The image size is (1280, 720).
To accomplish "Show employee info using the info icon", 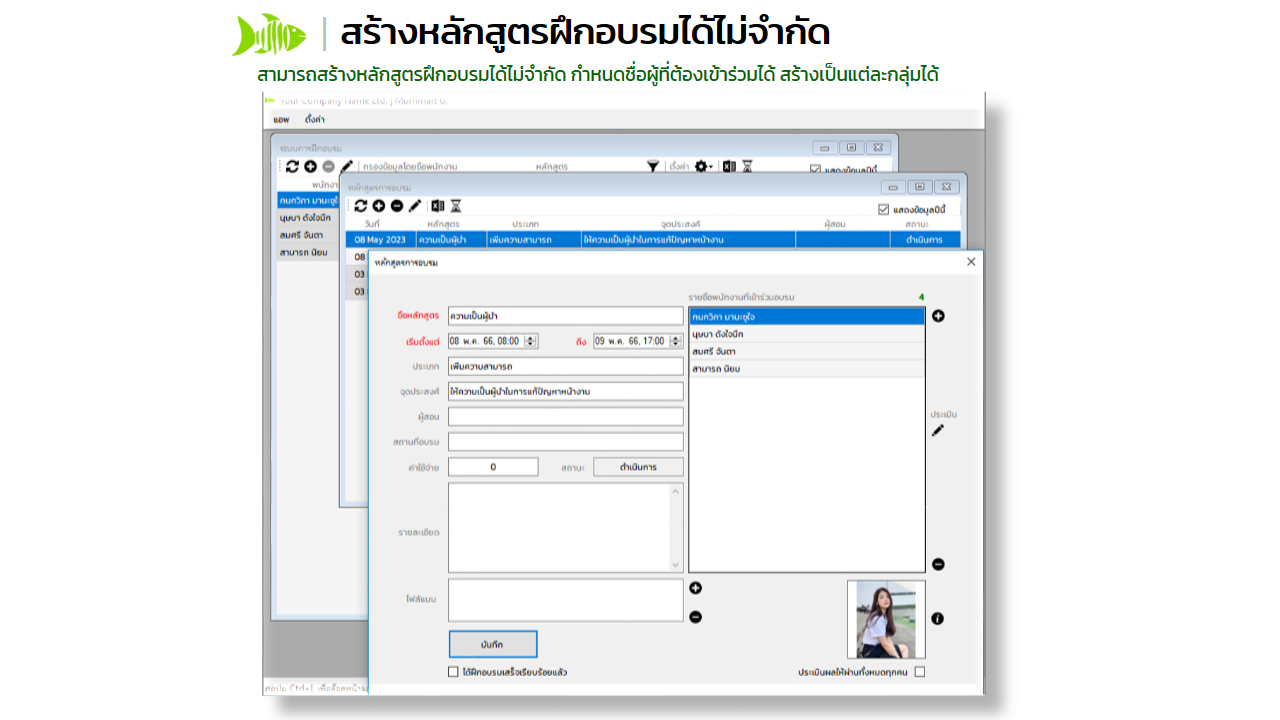I will [x=938, y=619].
